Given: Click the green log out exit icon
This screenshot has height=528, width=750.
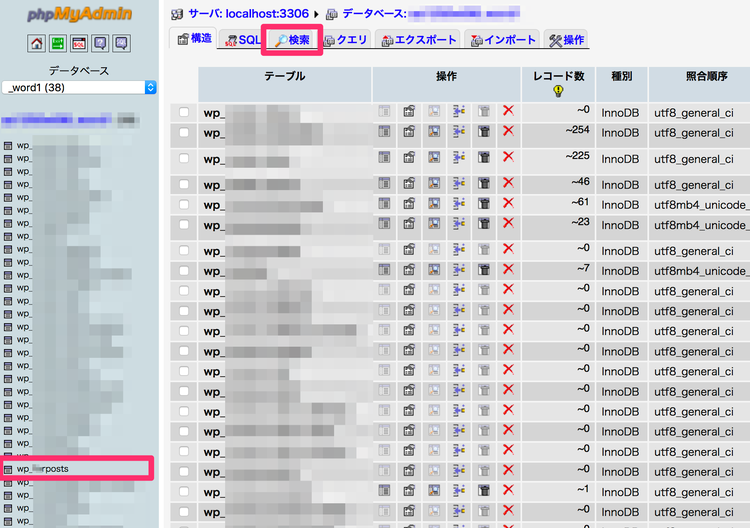Looking at the screenshot, I should point(57,44).
